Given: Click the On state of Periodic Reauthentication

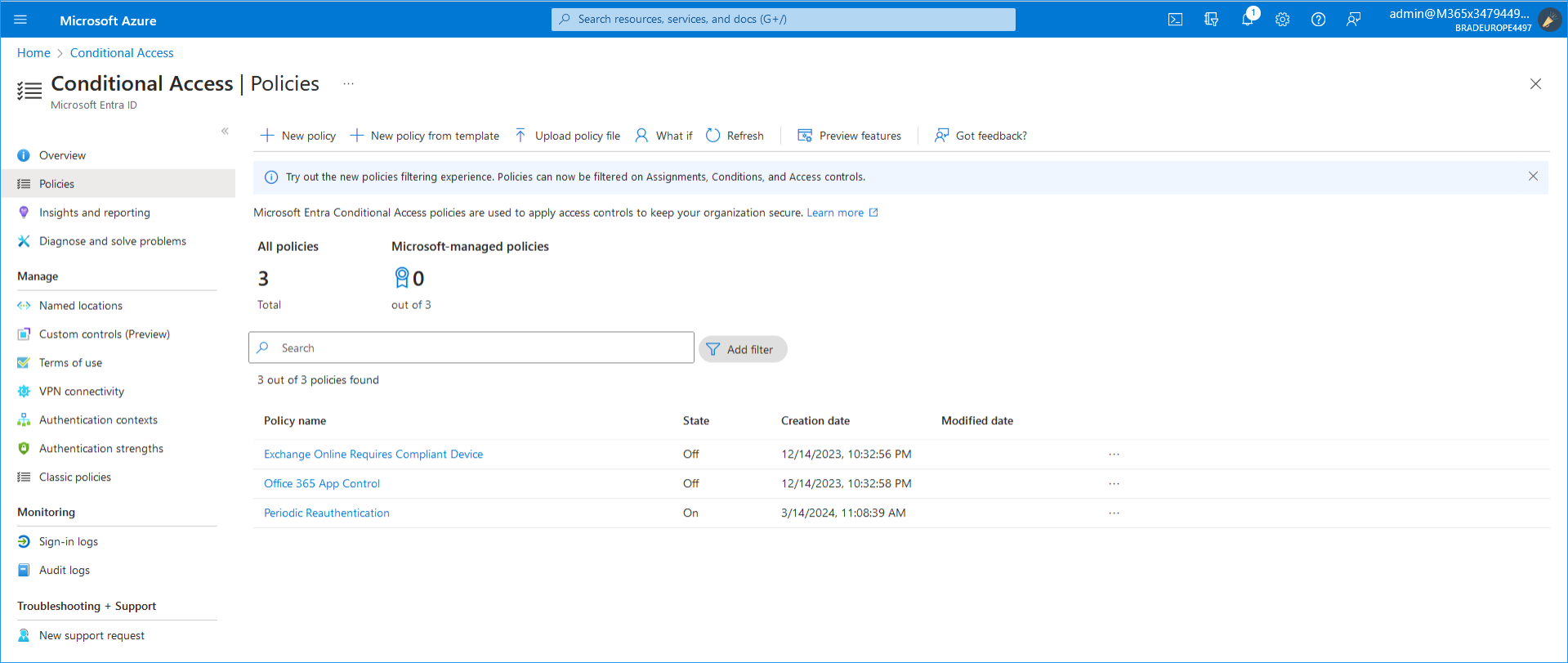Looking at the screenshot, I should click(x=690, y=513).
